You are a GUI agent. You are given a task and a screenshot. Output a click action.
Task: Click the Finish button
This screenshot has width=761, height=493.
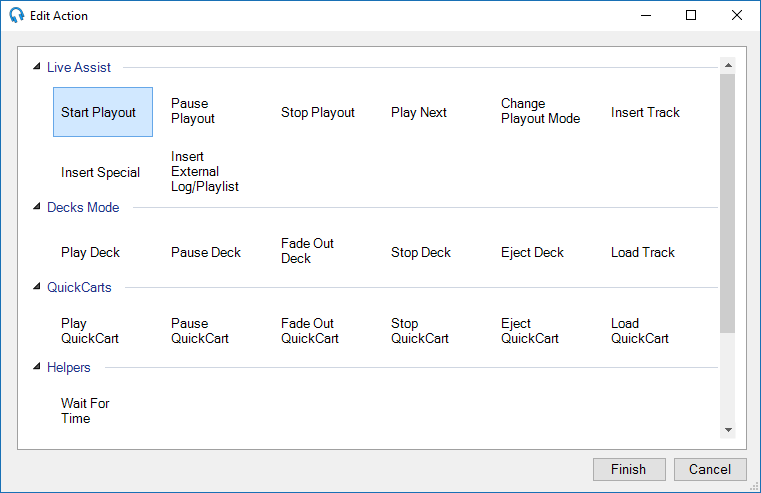pos(627,469)
